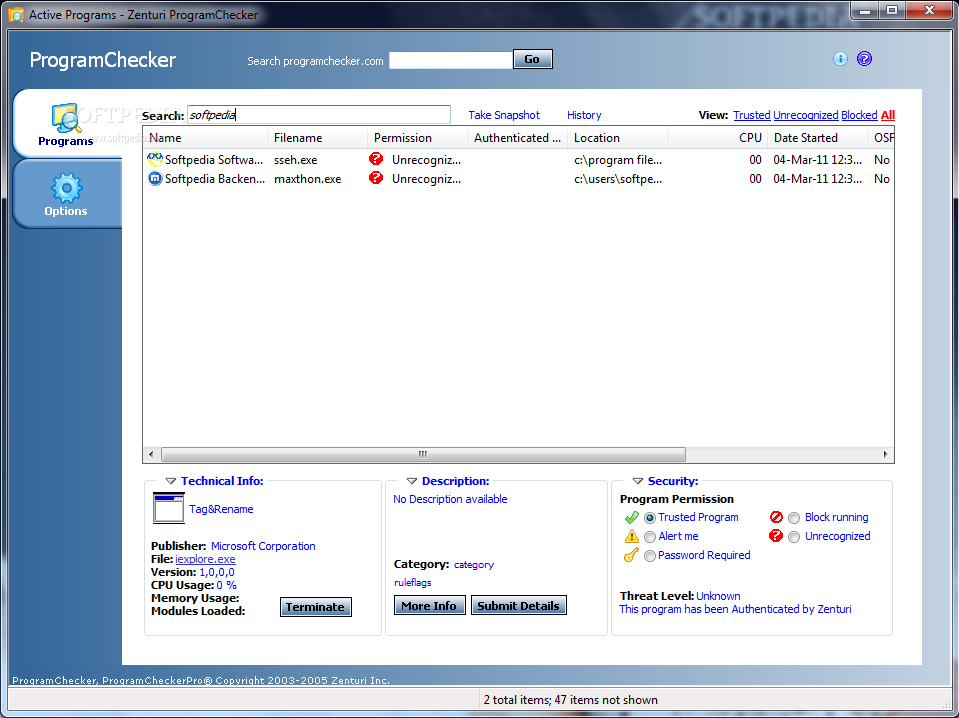Click the scroll left arrow of program list
Viewport: 959px width, 718px height.
pos(152,454)
